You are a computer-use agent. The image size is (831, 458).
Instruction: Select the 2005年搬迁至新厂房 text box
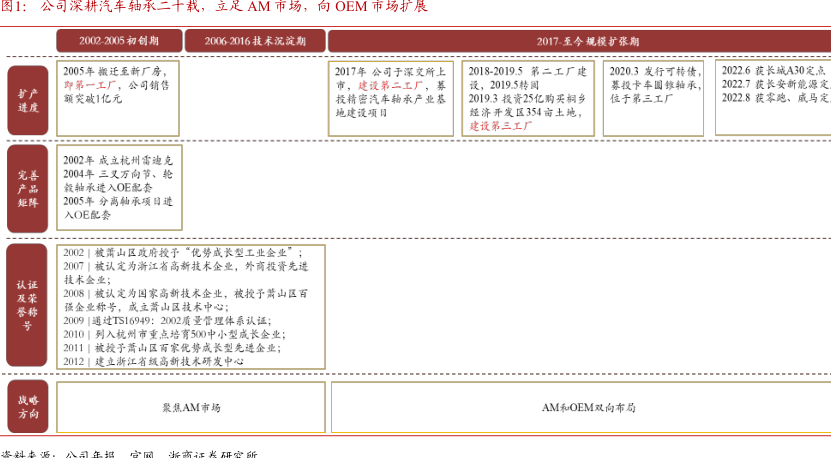[120, 87]
